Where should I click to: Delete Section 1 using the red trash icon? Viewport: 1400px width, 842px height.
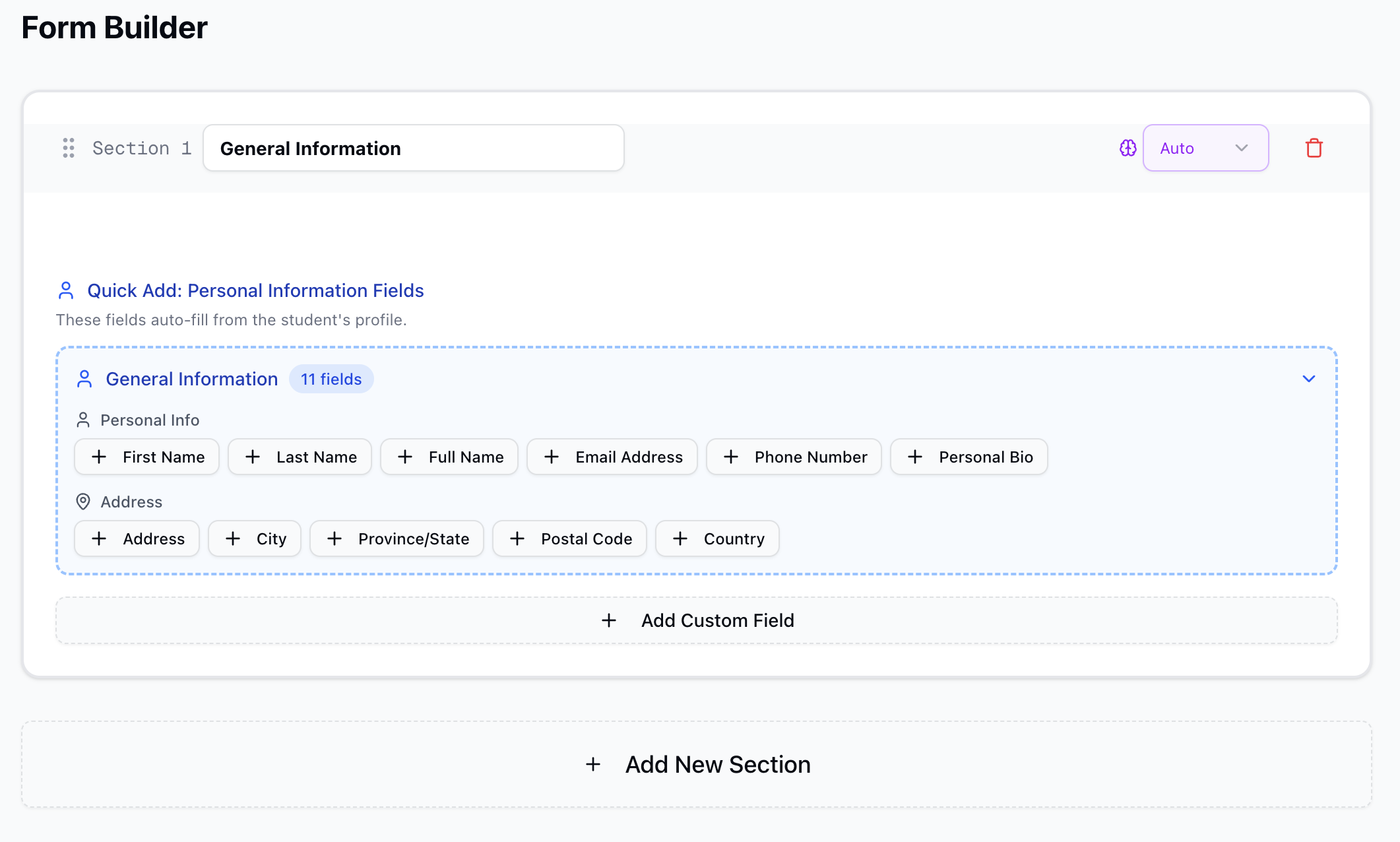(1314, 148)
